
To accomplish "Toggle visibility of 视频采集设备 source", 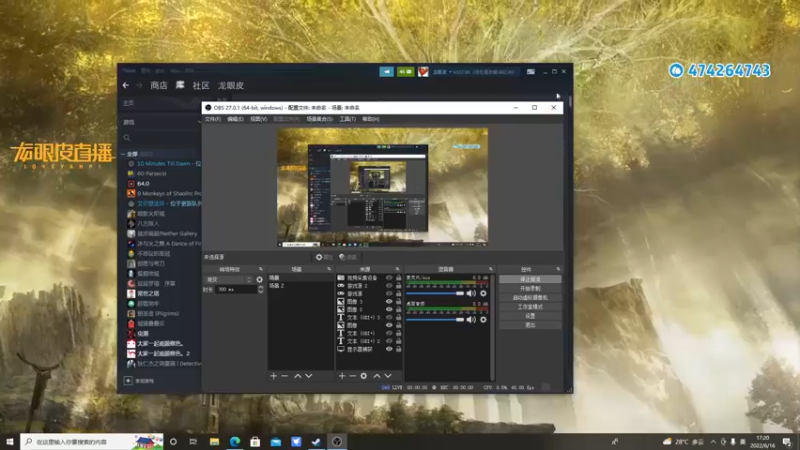I will coord(389,278).
